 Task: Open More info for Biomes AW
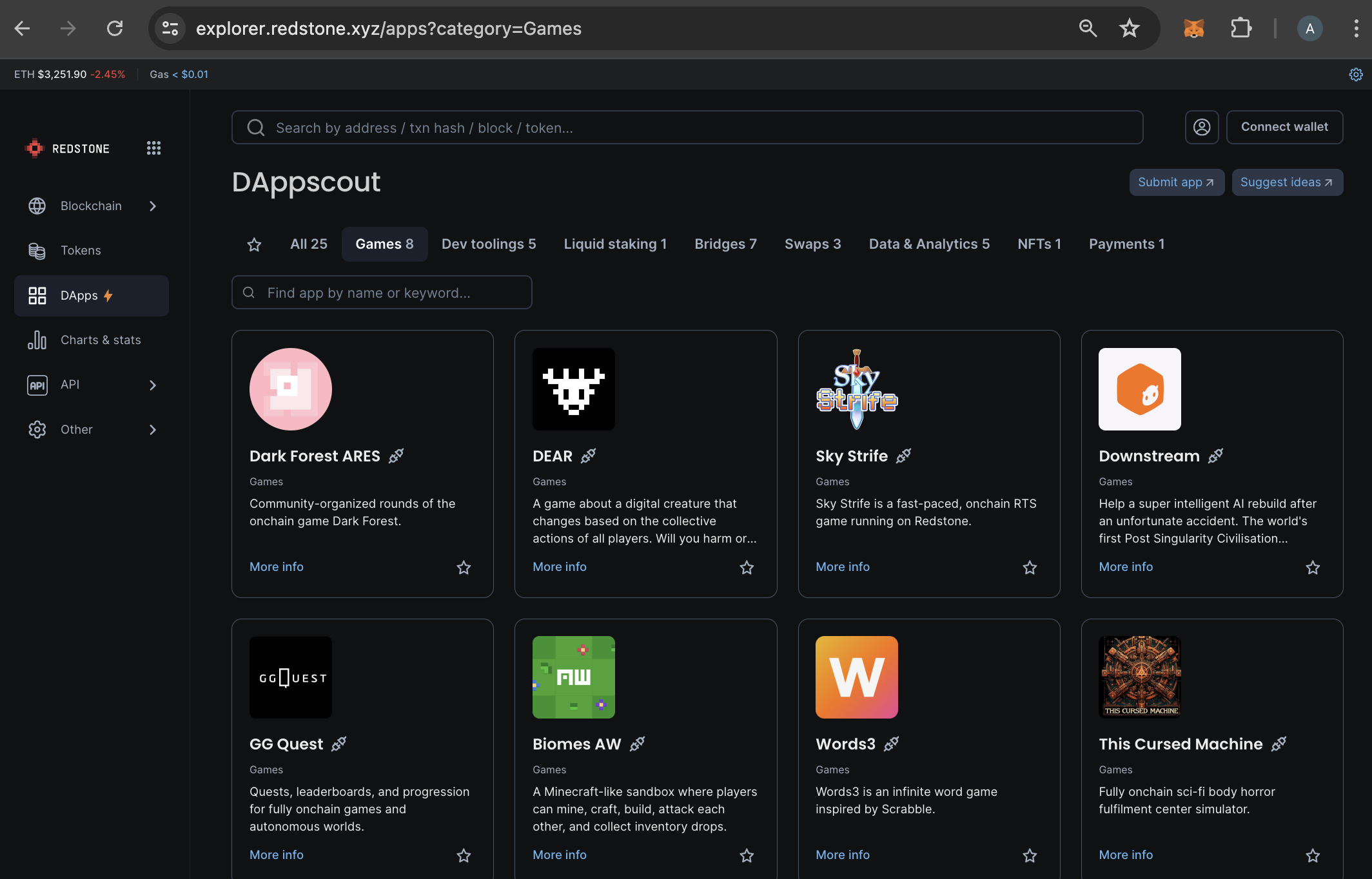click(559, 855)
